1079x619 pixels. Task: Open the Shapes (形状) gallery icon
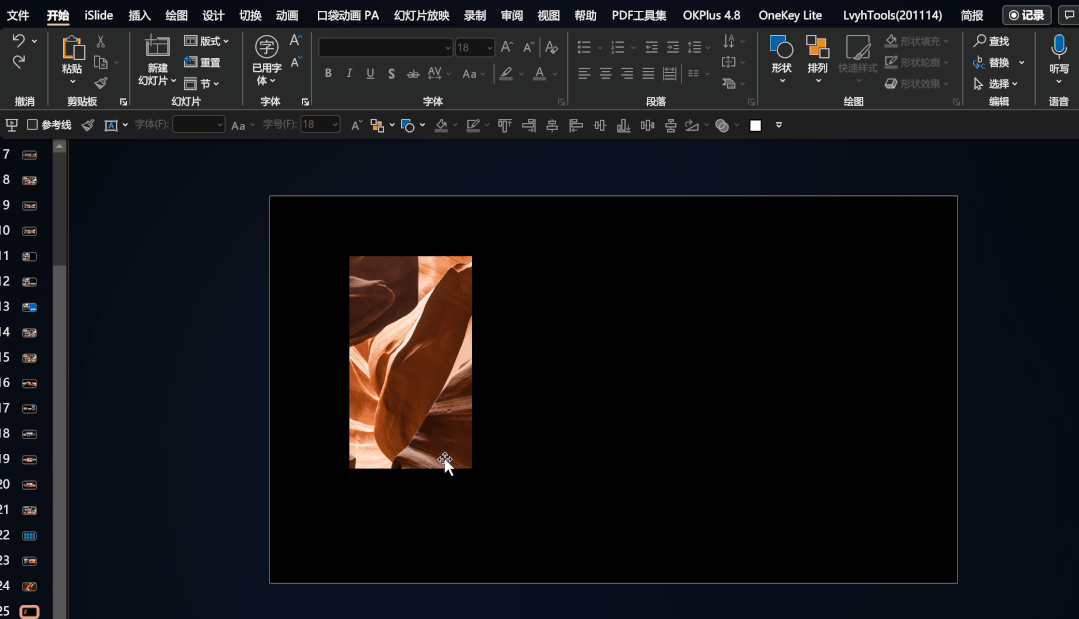[x=782, y=47]
